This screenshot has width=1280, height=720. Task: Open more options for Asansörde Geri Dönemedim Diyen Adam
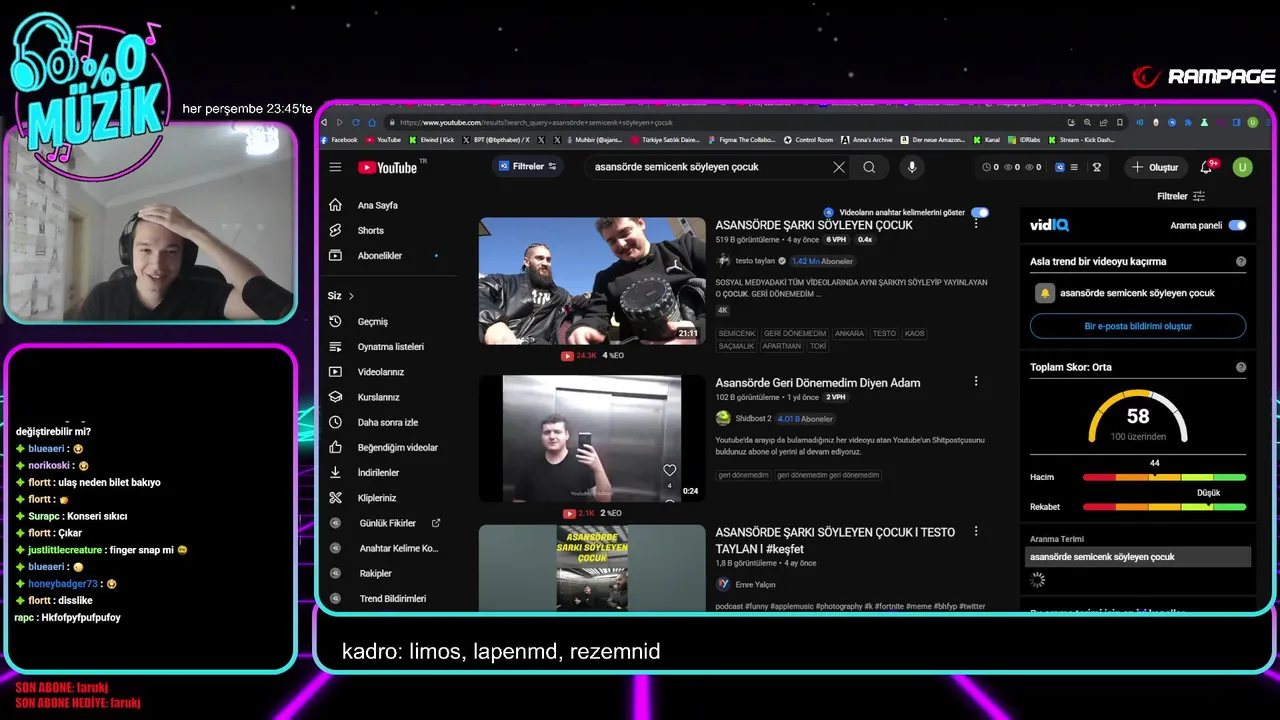(976, 381)
